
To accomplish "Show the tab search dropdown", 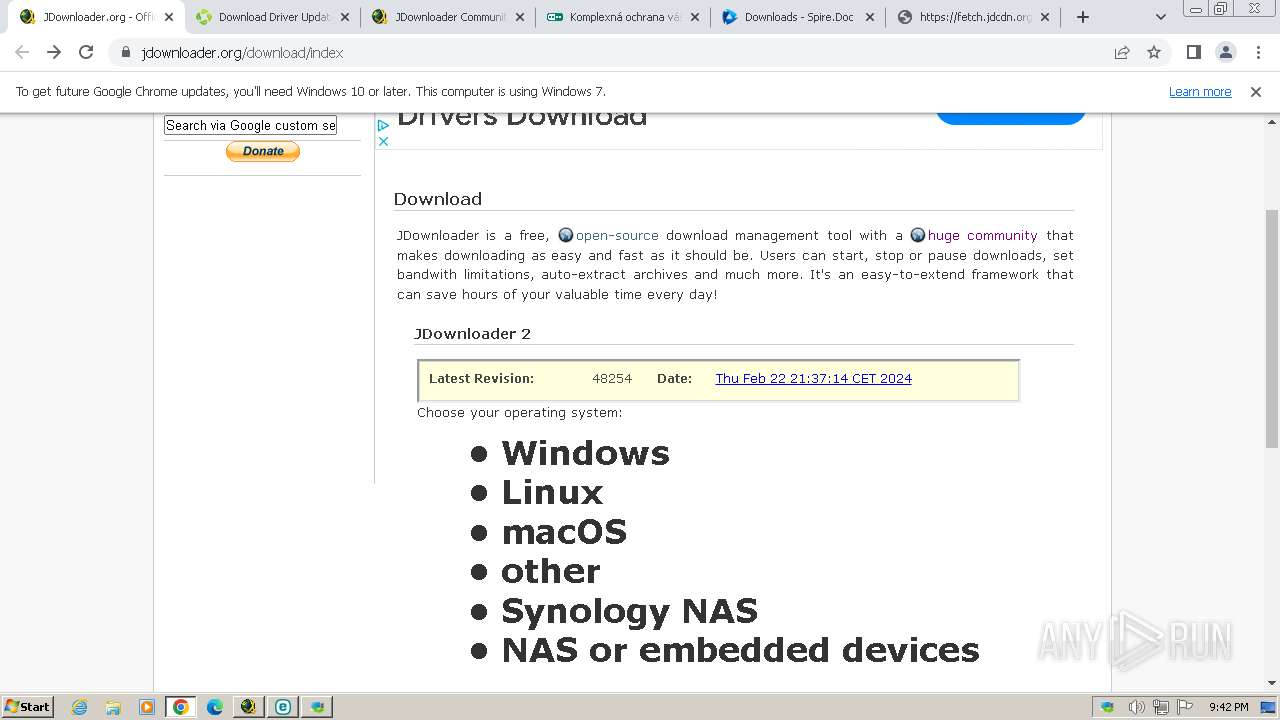I will 1161,17.
